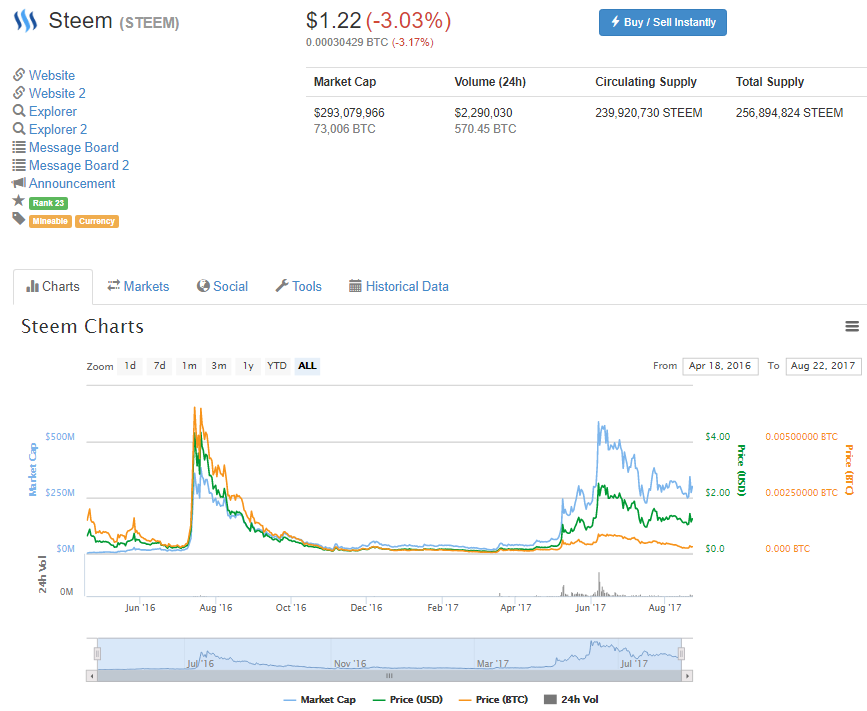The image size is (867, 711).
Task: Click the globe icon on Social tab
Action: point(203,286)
